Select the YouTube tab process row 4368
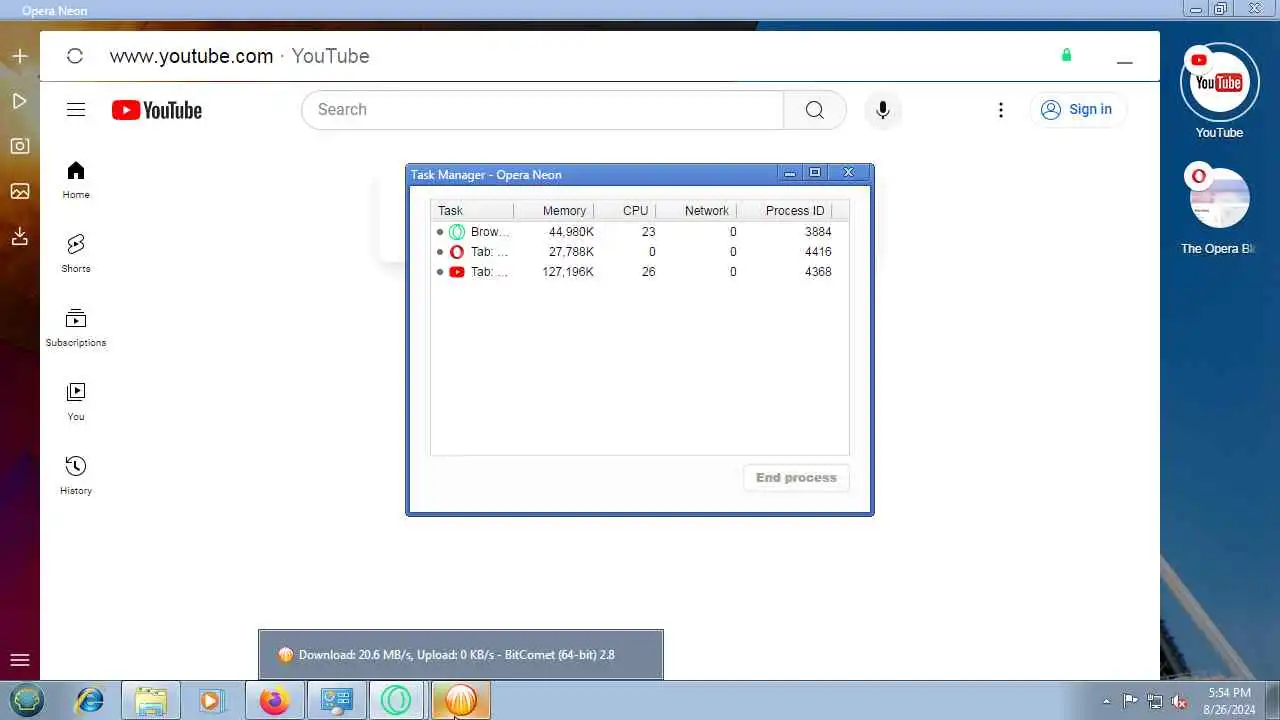 click(x=640, y=272)
